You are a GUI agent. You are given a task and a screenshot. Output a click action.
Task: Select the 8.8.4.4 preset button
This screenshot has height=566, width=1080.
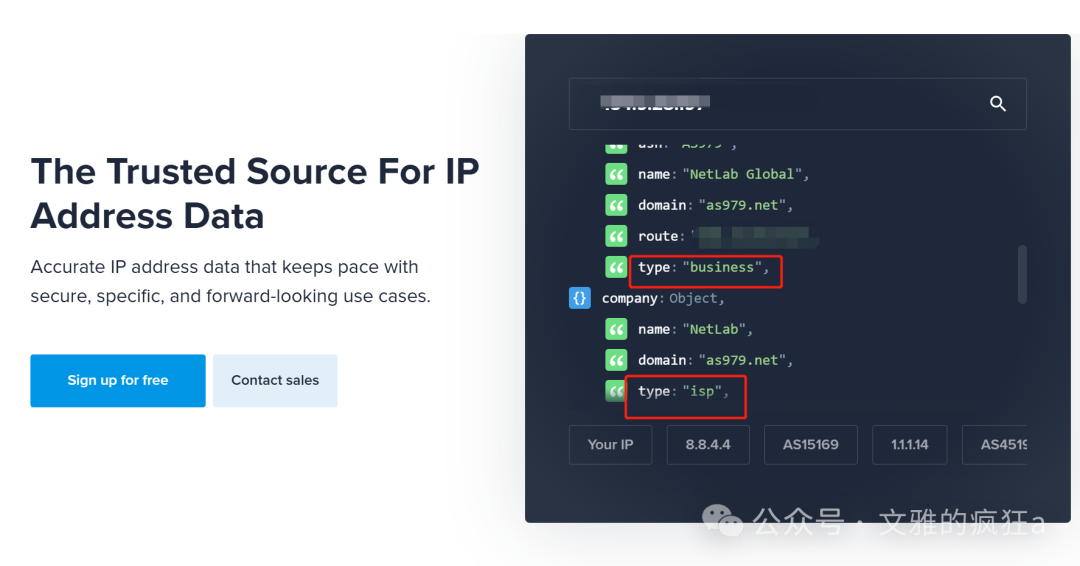(x=708, y=445)
